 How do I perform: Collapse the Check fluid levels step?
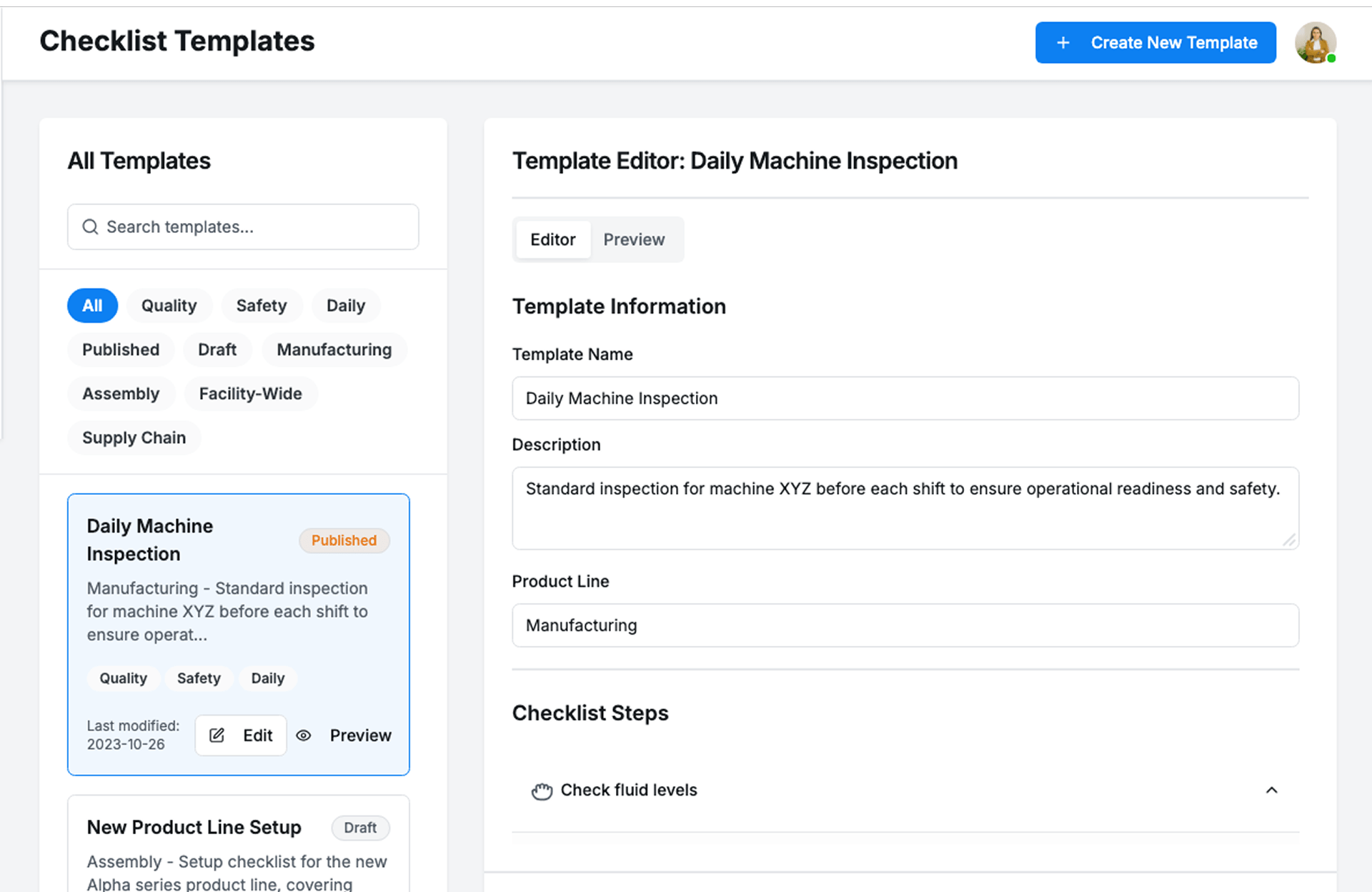(x=1271, y=790)
